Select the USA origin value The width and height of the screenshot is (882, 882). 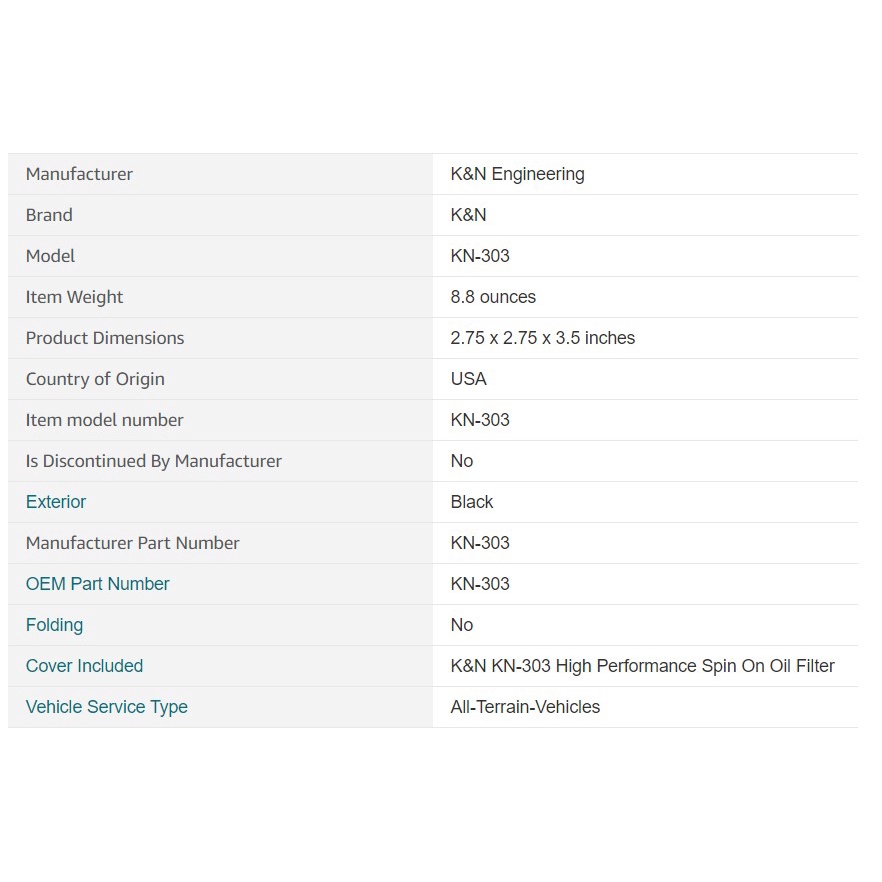pos(468,379)
